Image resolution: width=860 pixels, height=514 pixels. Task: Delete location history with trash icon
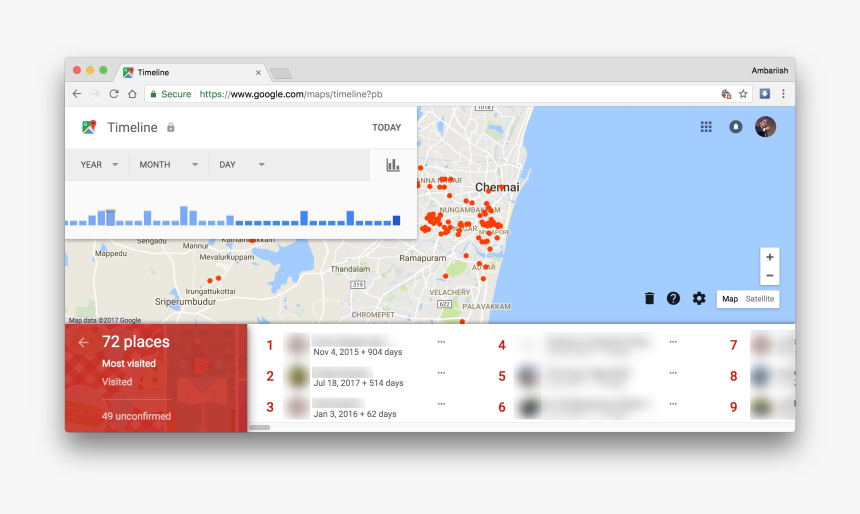649,298
